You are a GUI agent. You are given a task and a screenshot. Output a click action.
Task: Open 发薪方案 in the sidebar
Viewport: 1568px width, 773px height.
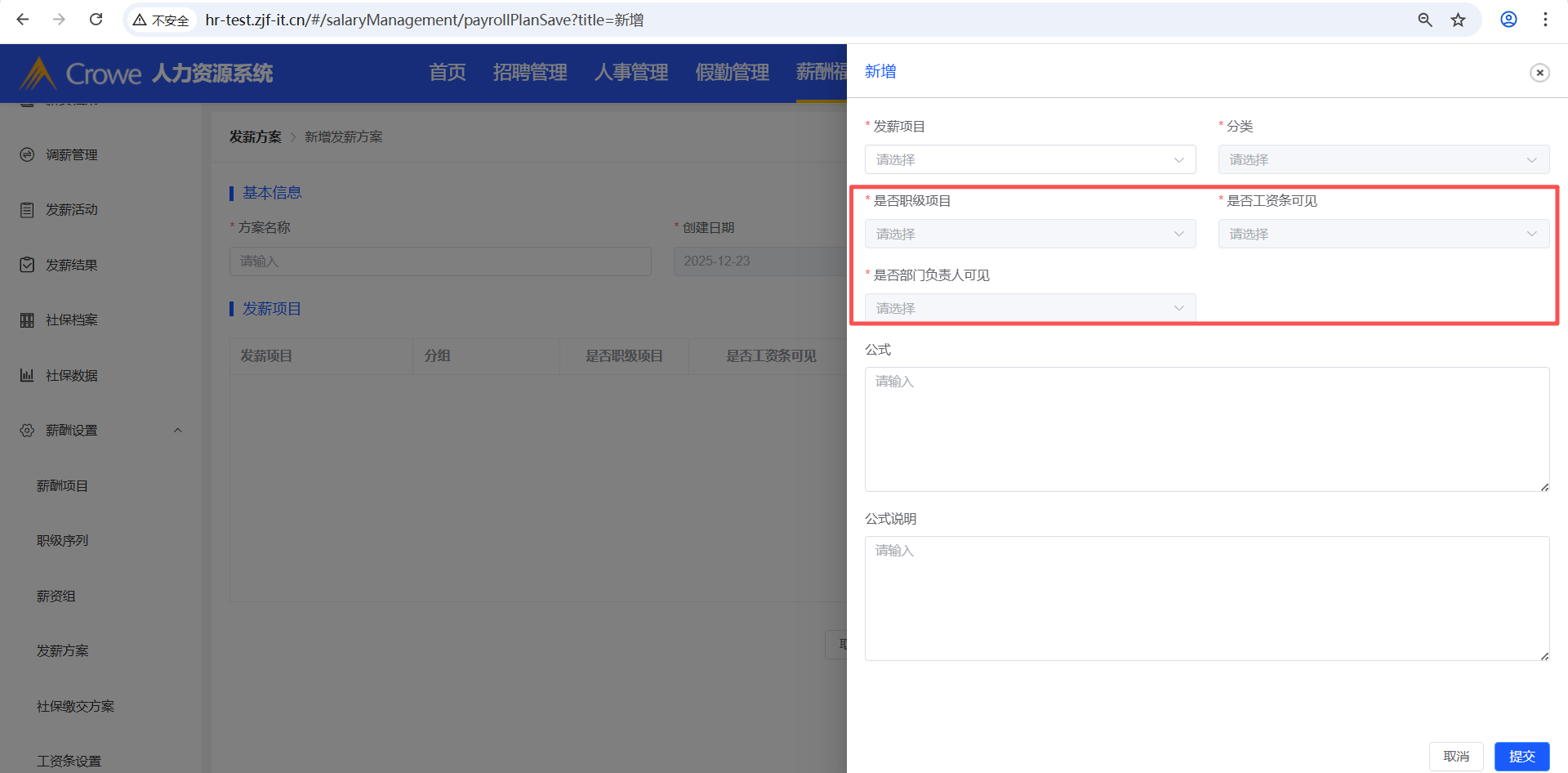[62, 651]
